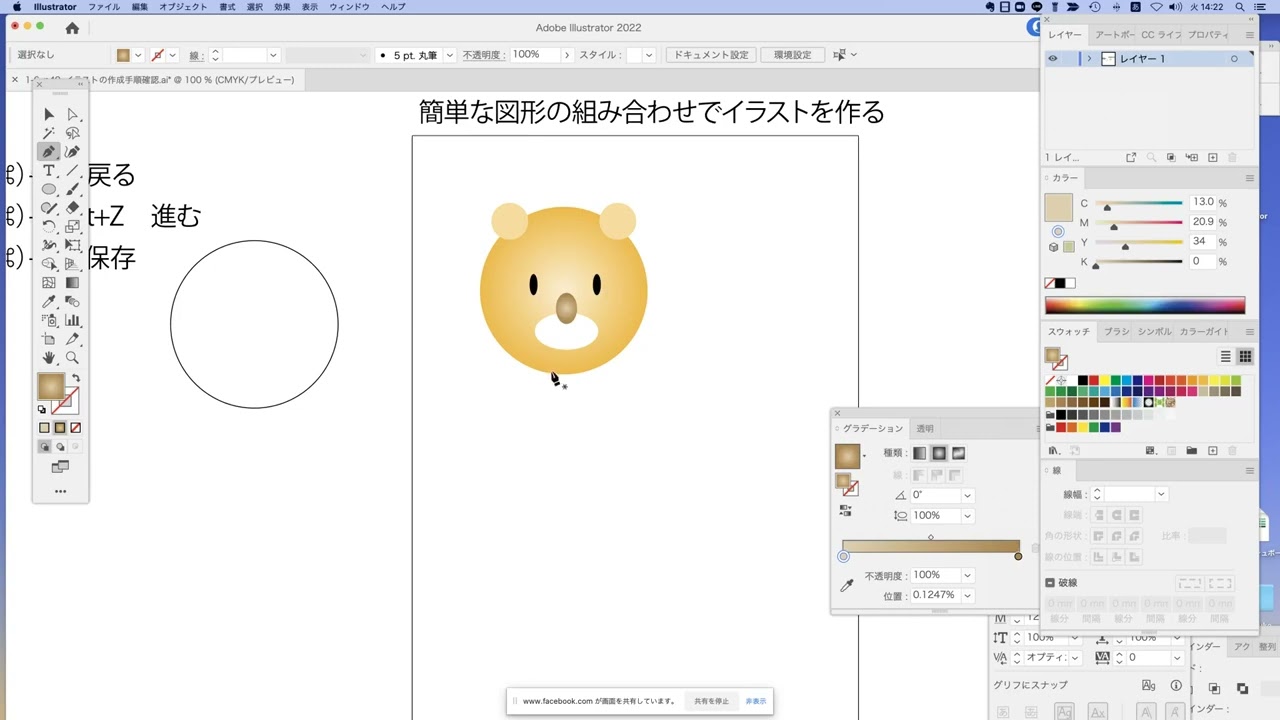
Task: Open the fill color dropdown in control bar
Action: point(138,55)
